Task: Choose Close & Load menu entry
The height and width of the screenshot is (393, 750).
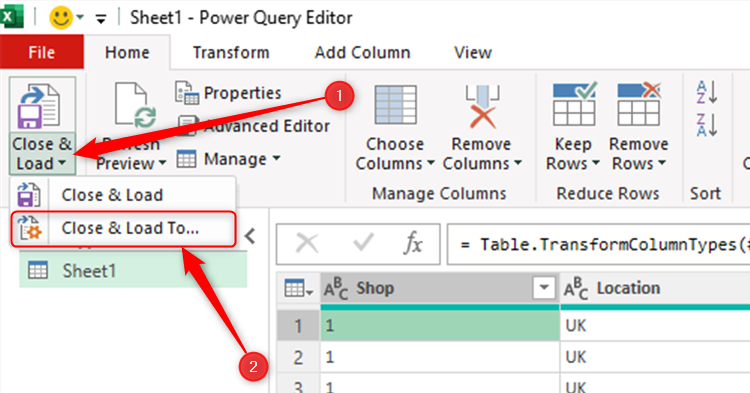Action: click(x=123, y=195)
